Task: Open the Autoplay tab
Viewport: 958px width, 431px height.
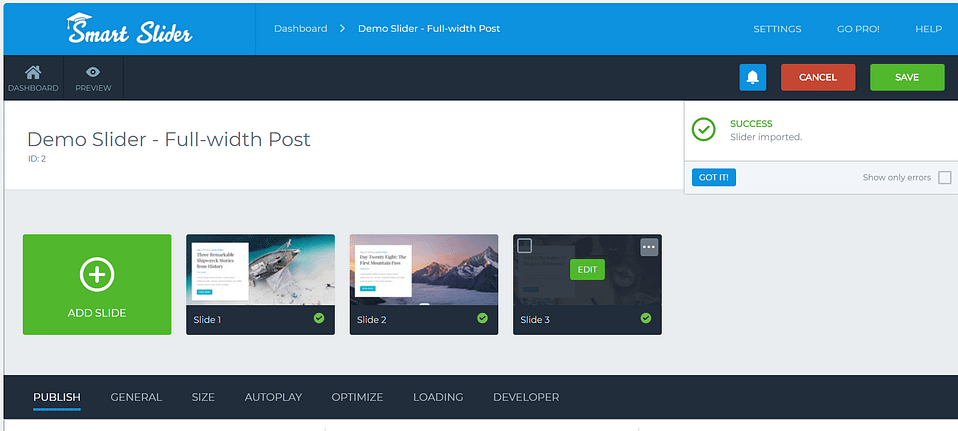Action: [x=273, y=397]
